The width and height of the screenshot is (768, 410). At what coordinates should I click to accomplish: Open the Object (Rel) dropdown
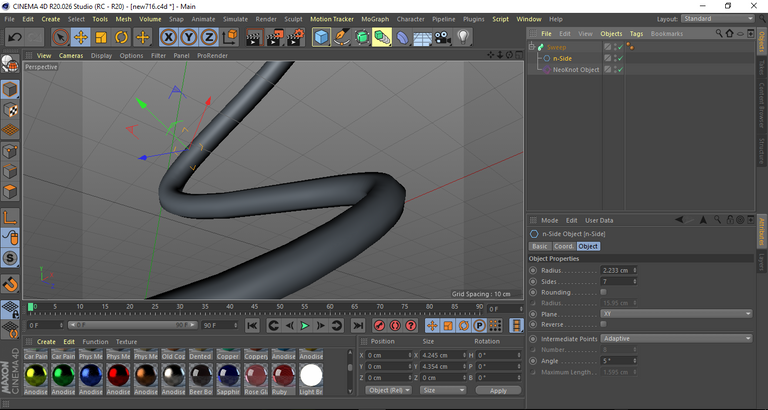[388, 390]
